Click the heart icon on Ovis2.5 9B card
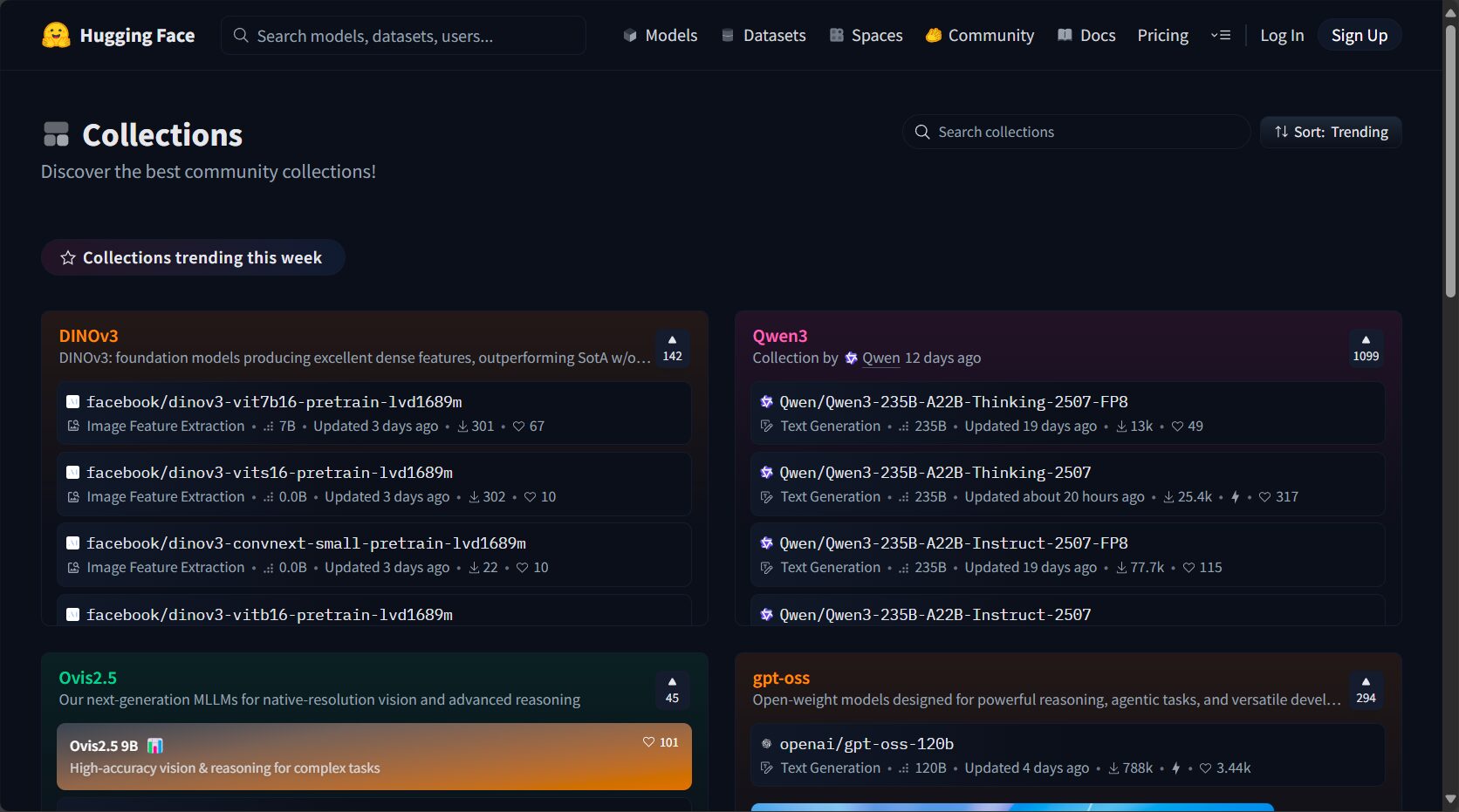The width and height of the screenshot is (1459, 812). 648,742
